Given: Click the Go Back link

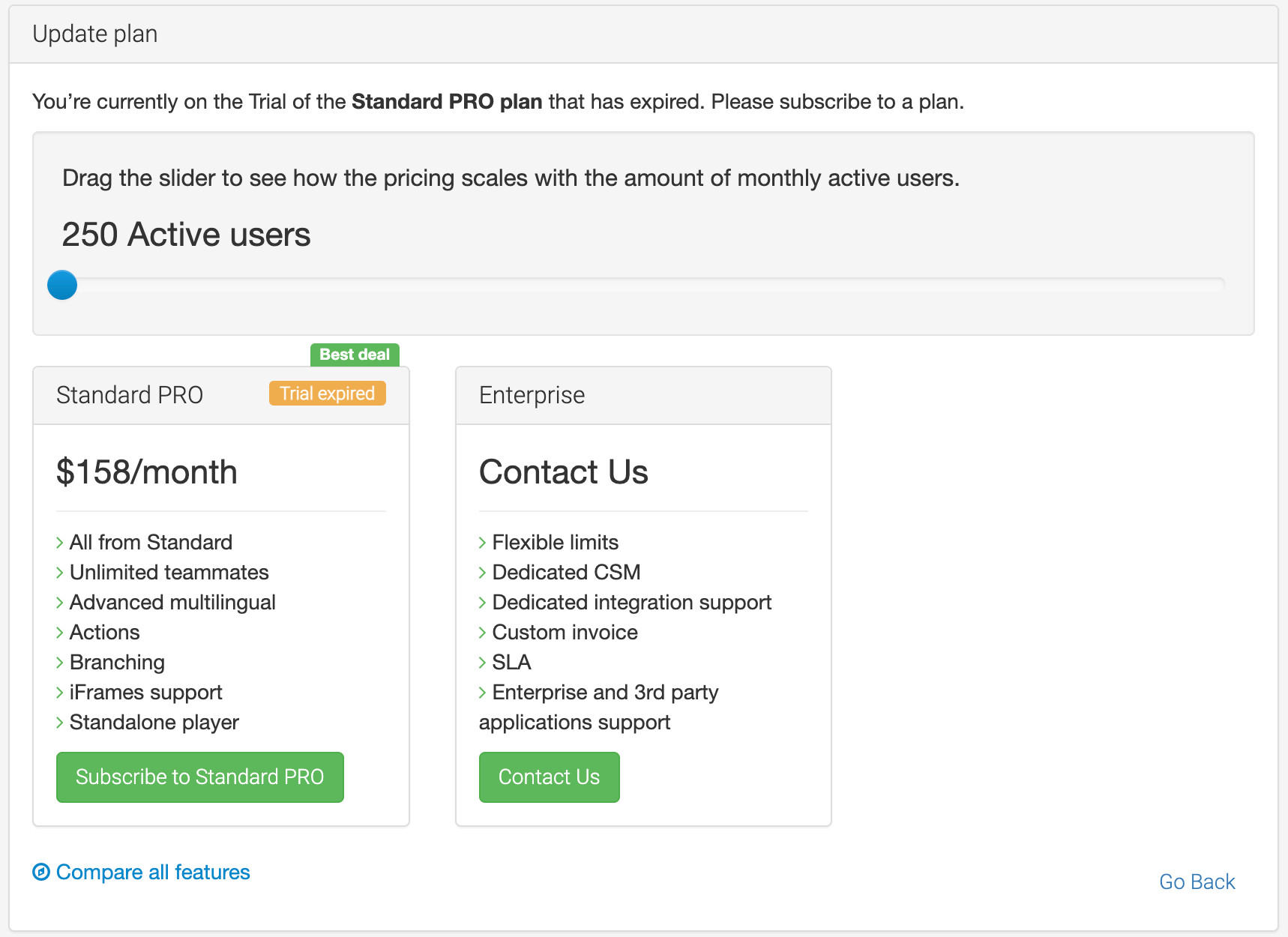Looking at the screenshot, I should tap(1197, 882).
